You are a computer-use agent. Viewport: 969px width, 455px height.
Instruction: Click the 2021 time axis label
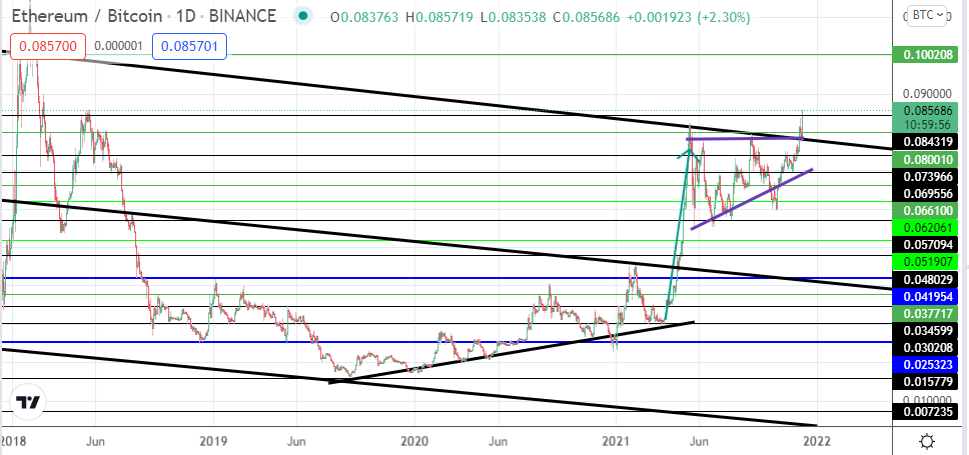[616, 441]
